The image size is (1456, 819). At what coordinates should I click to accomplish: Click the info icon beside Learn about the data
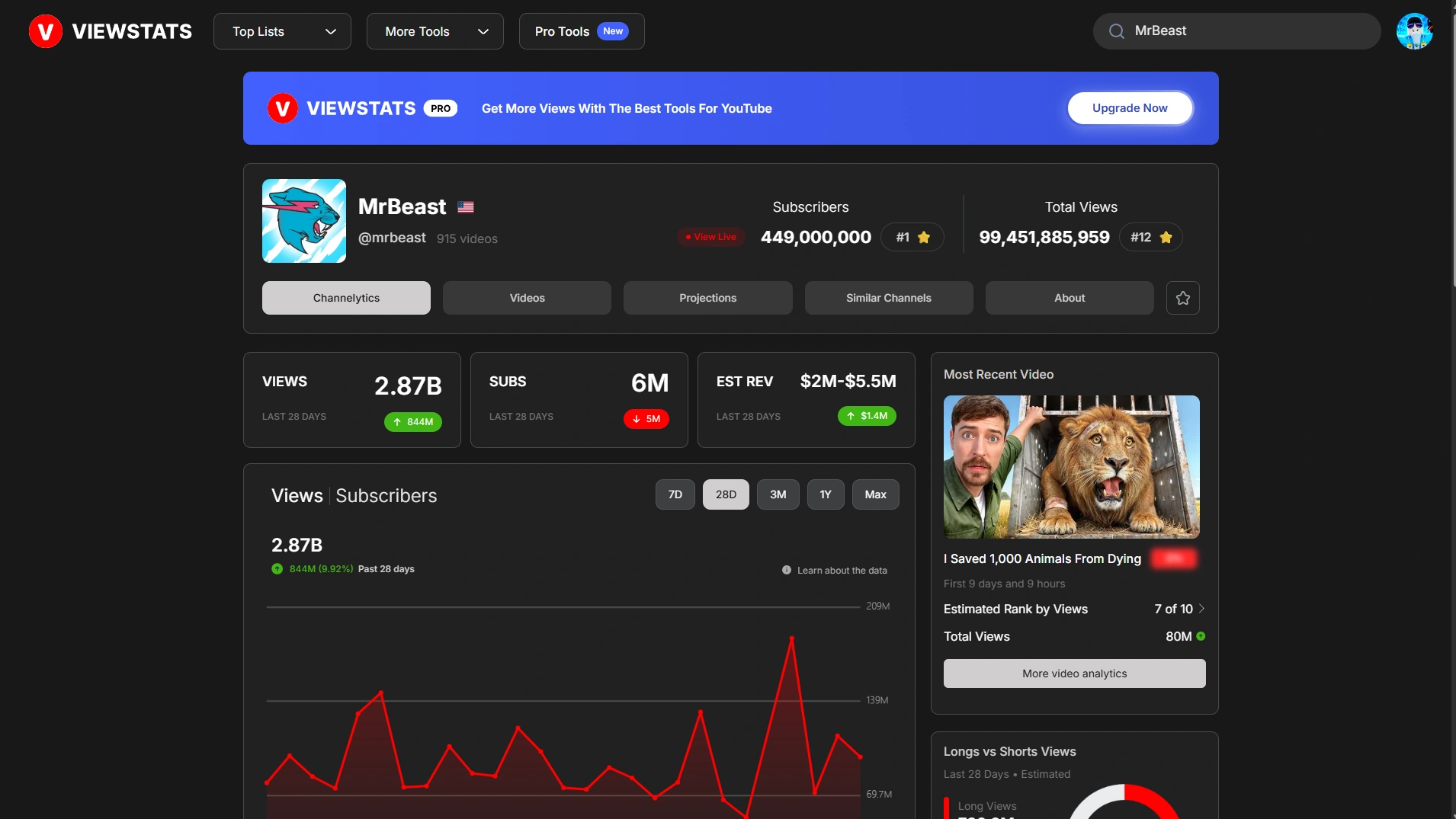[787, 570]
